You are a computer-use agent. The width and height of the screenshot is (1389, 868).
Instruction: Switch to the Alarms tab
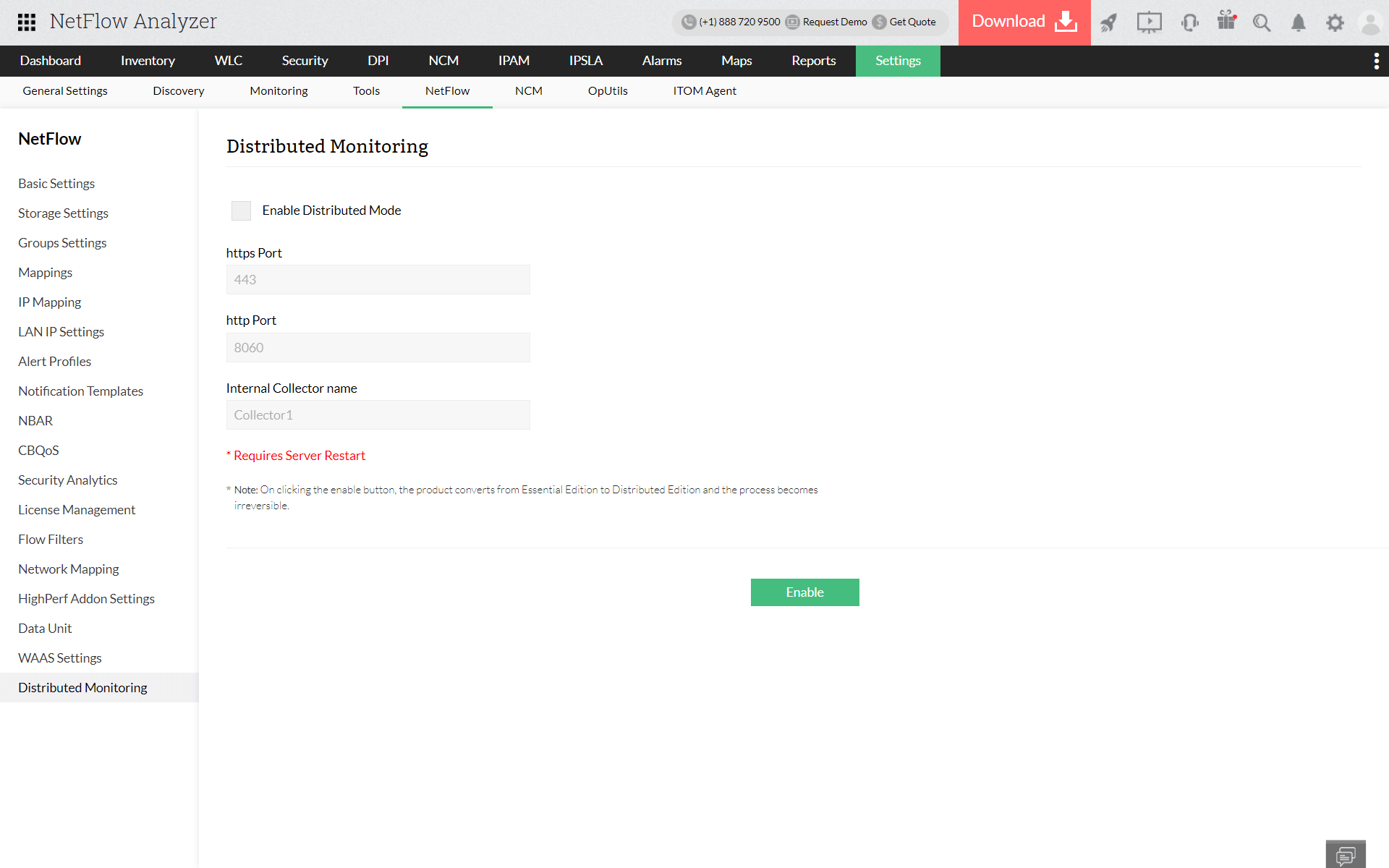661,61
